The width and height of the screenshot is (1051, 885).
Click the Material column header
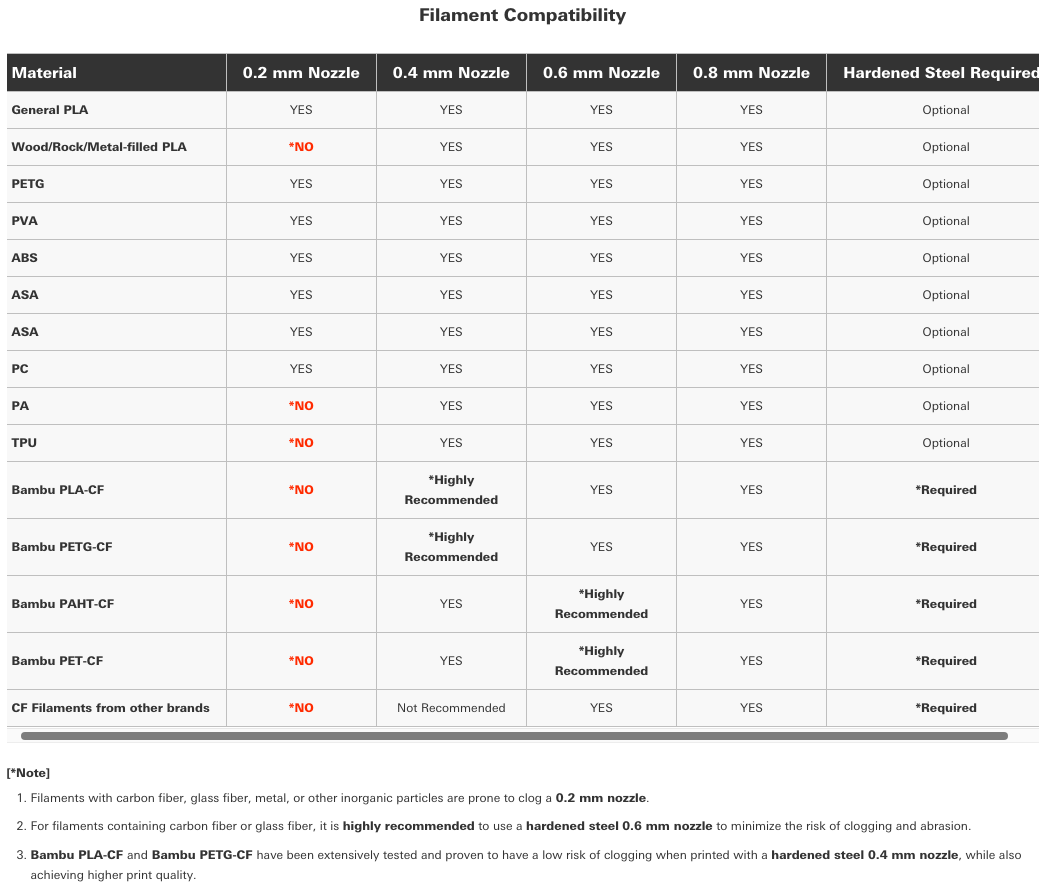tap(44, 72)
